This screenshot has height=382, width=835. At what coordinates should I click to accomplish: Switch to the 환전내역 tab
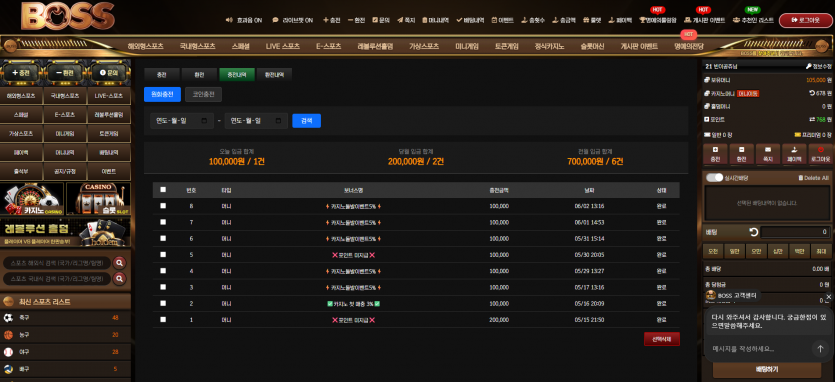[x=274, y=75]
